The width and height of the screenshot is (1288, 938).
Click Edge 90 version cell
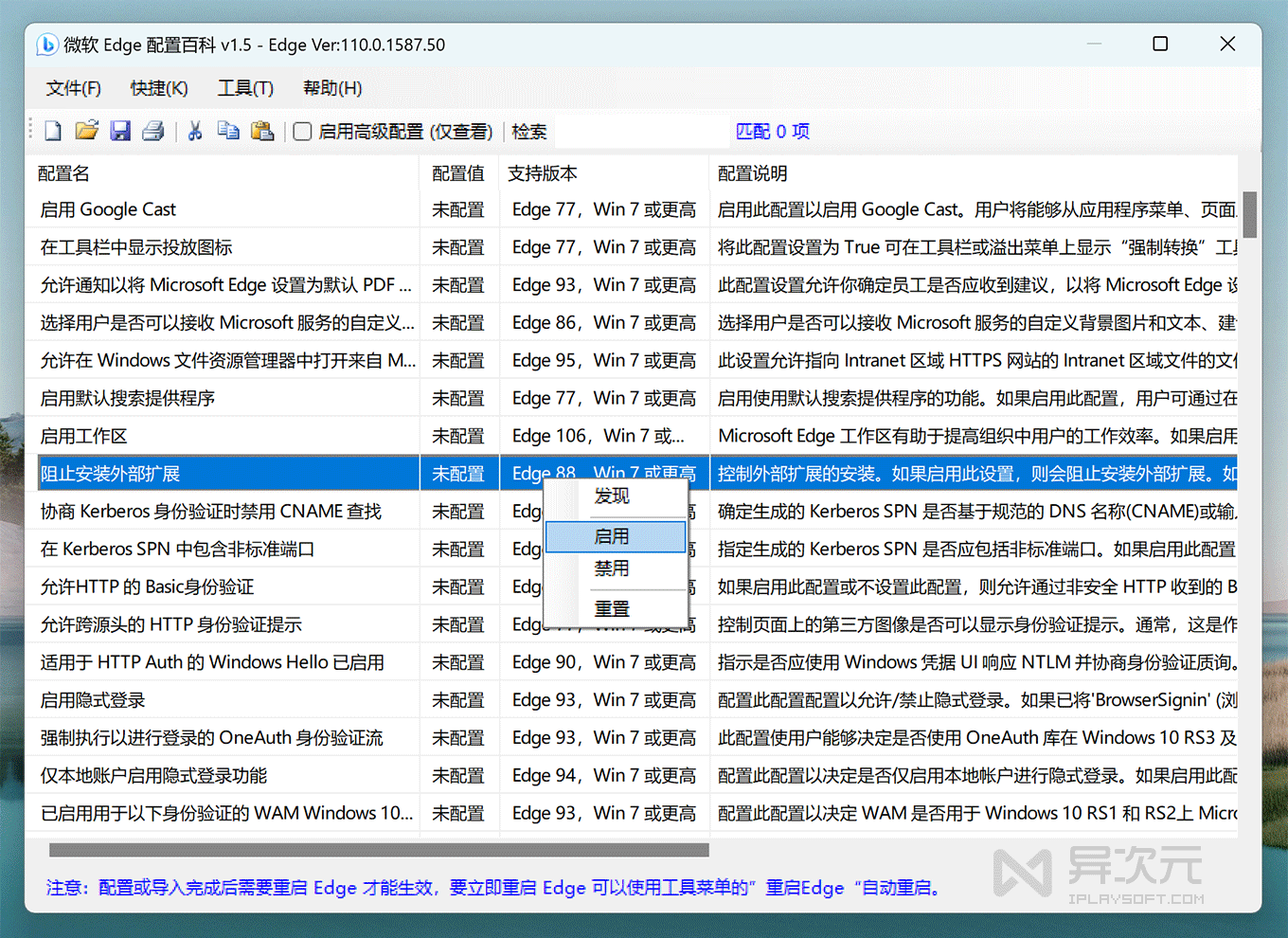pos(603,662)
